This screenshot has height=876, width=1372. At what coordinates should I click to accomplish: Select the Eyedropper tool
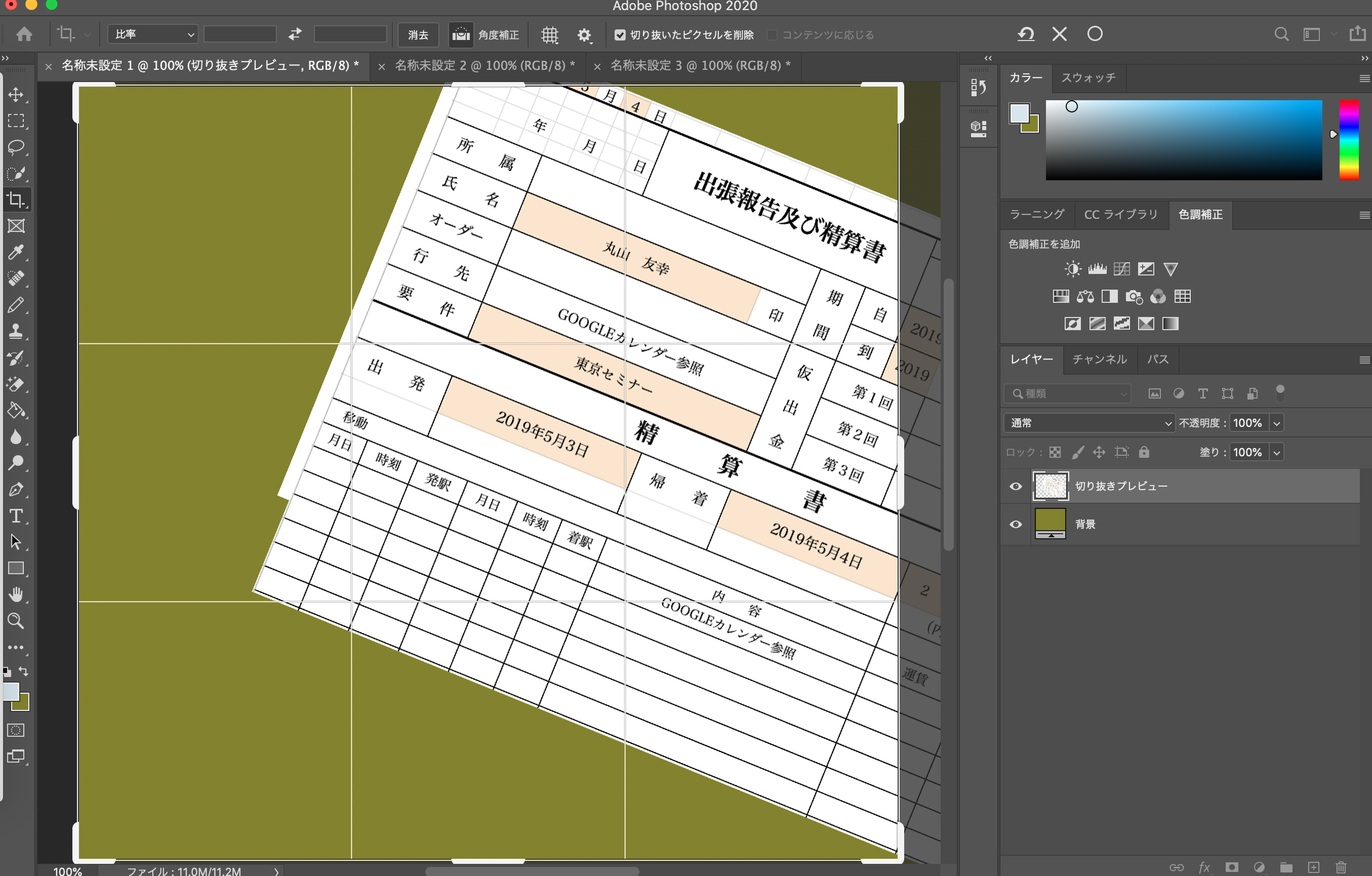pos(16,253)
